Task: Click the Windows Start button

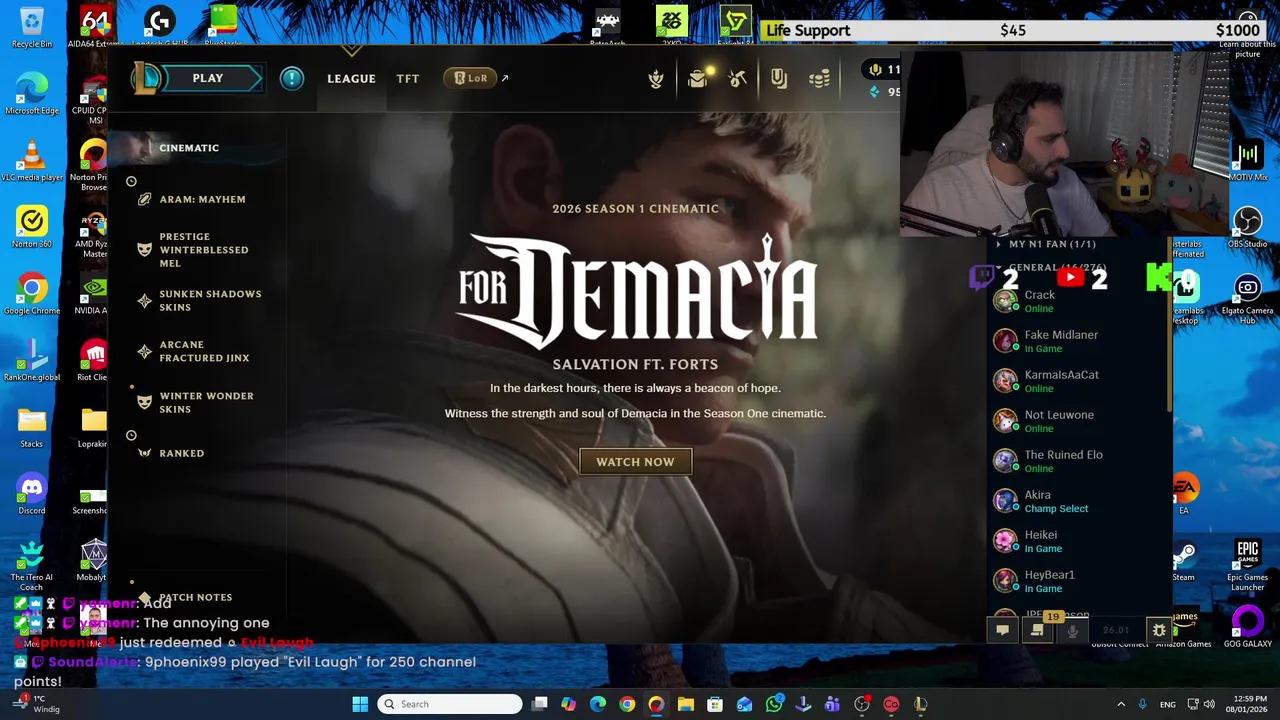Action: point(360,704)
